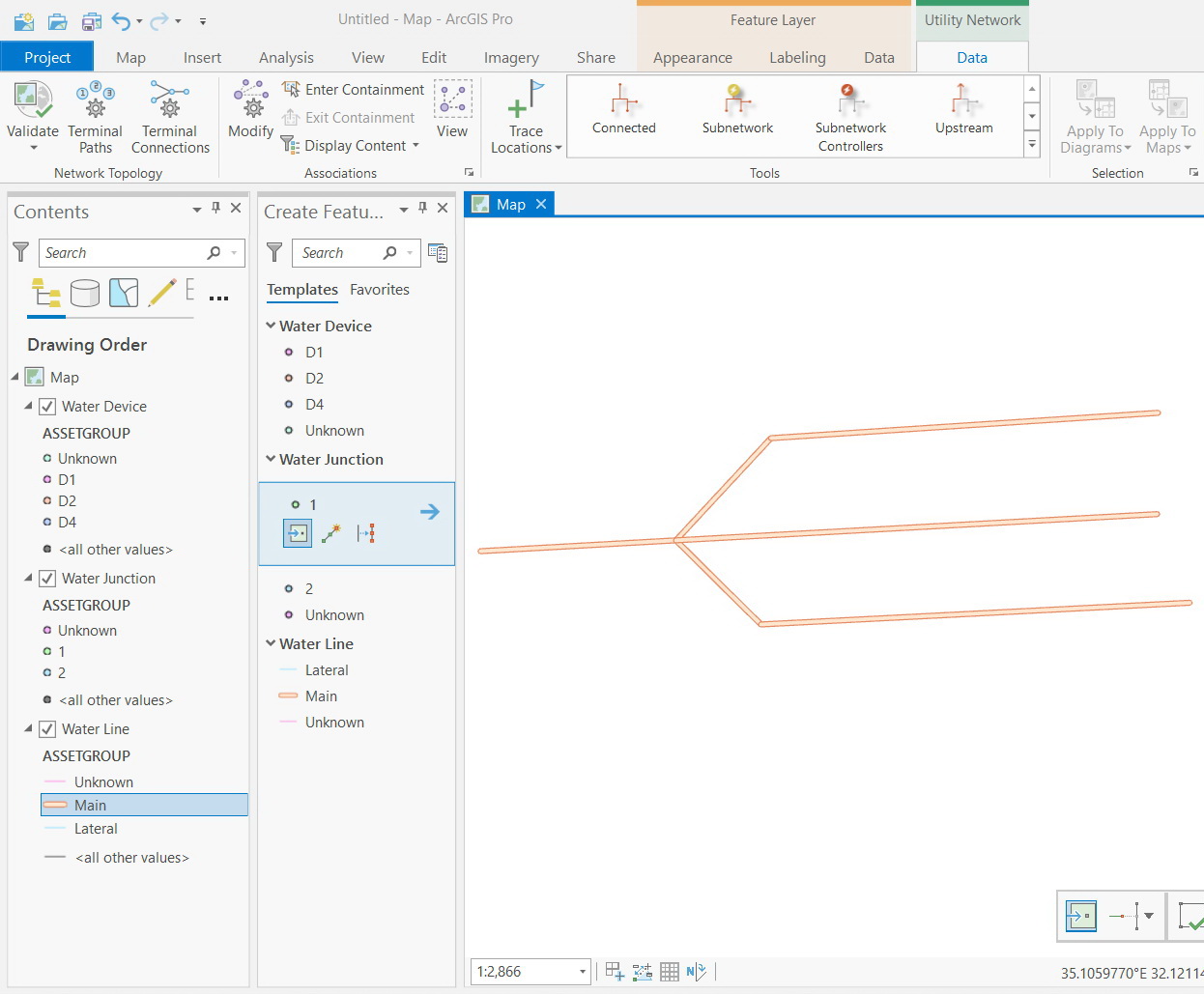This screenshot has height=994, width=1204.
Task: Click the correct to north icon in status bar
Action: pyautogui.click(x=697, y=972)
